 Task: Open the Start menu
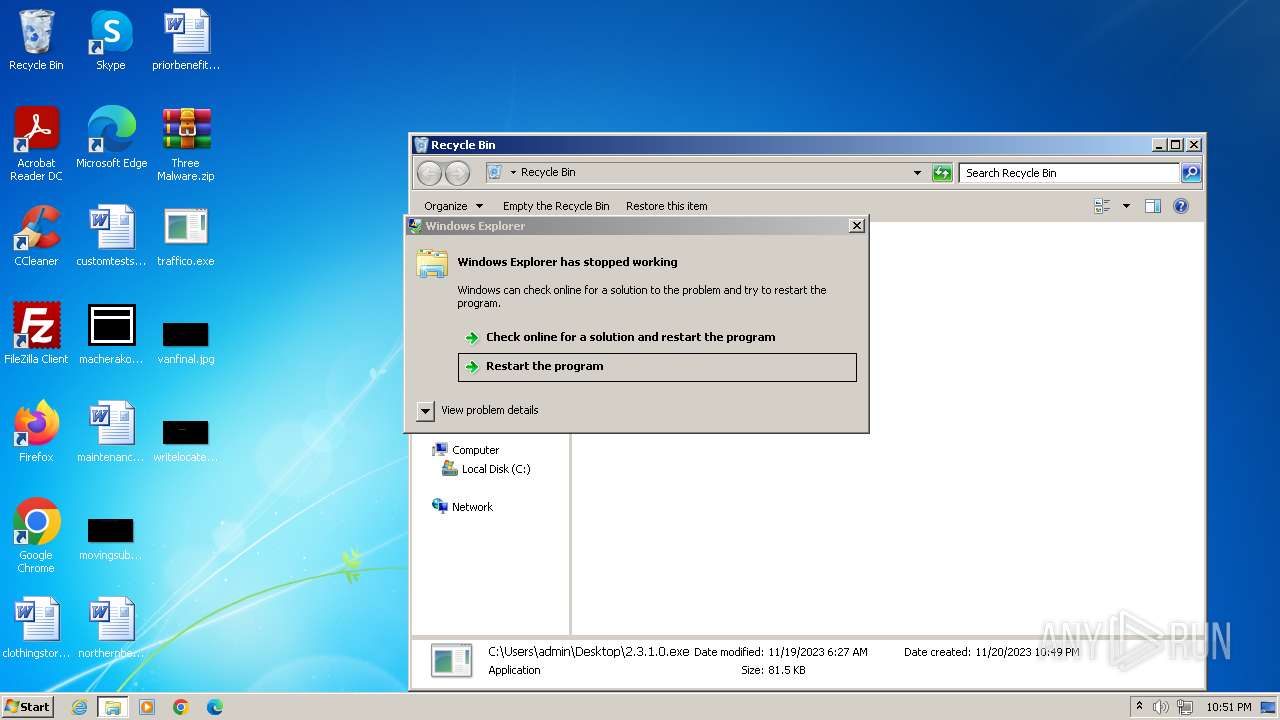(x=28, y=707)
